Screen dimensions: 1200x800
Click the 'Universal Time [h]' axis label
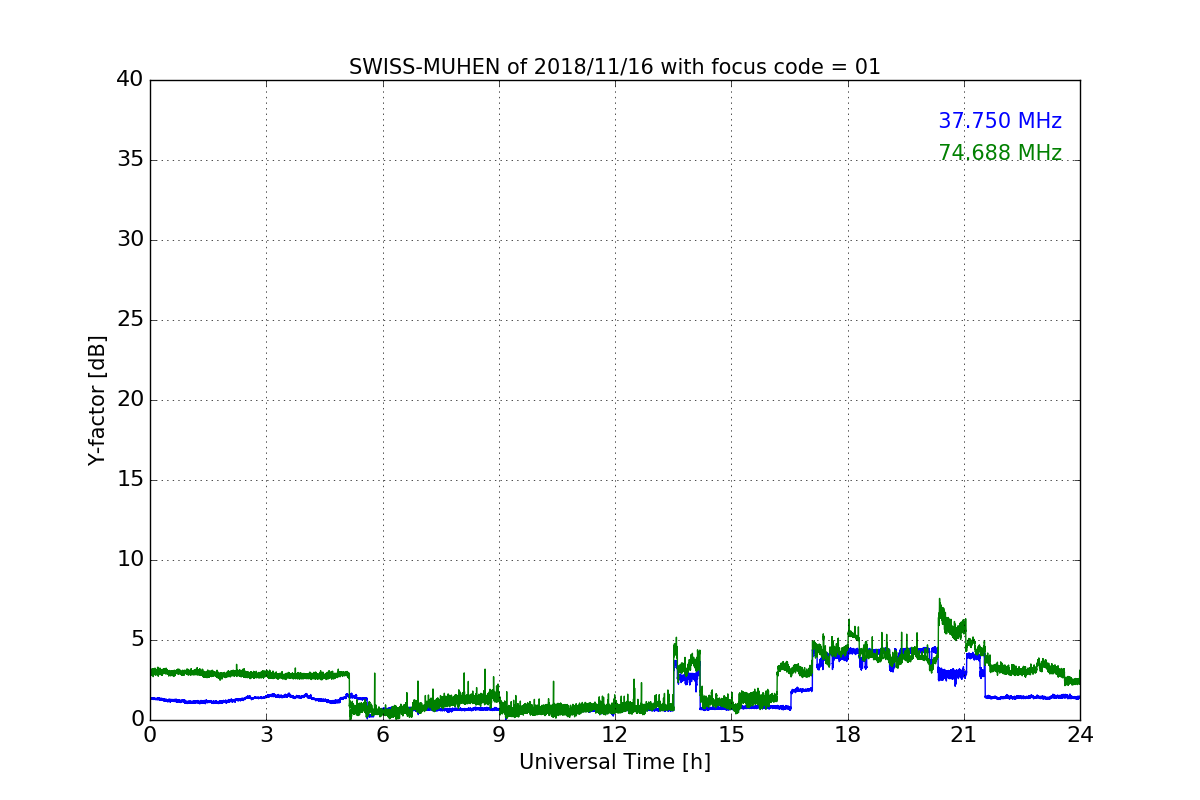tap(614, 762)
